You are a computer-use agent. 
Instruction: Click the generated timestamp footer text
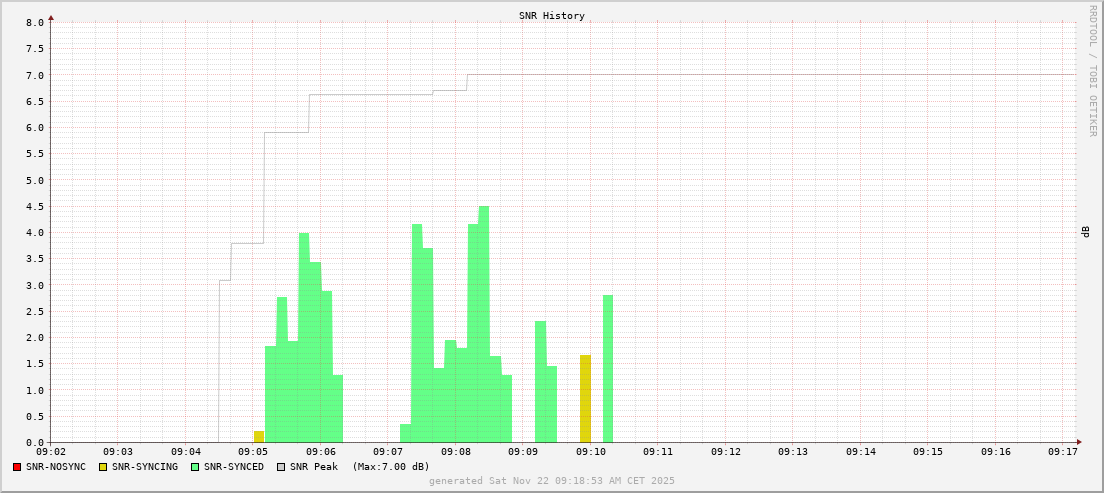coord(551,481)
